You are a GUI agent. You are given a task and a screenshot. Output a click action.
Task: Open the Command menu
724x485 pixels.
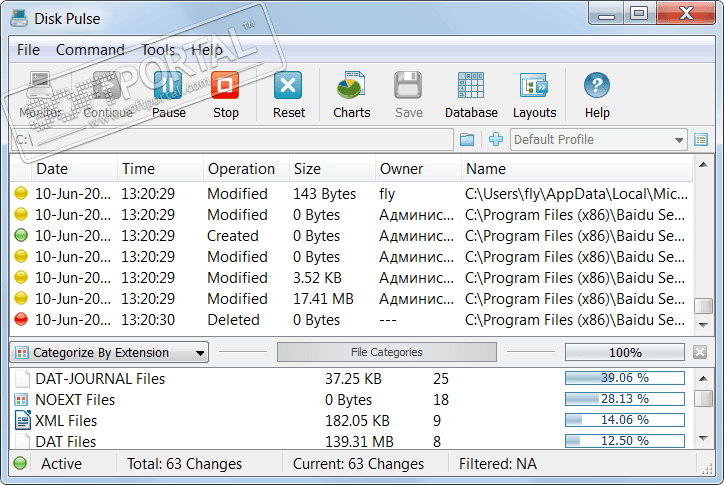pos(90,50)
